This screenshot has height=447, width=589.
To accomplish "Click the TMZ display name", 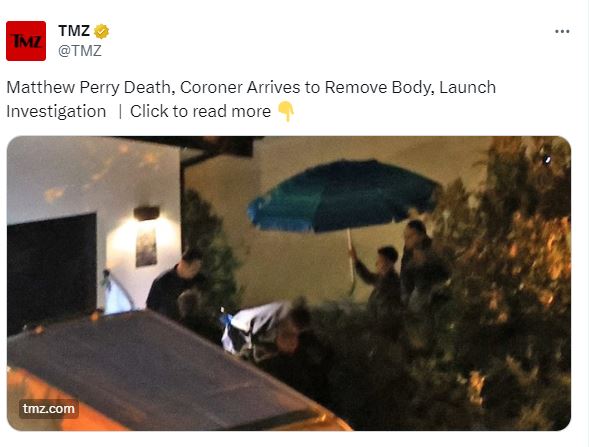I will pos(74,31).
